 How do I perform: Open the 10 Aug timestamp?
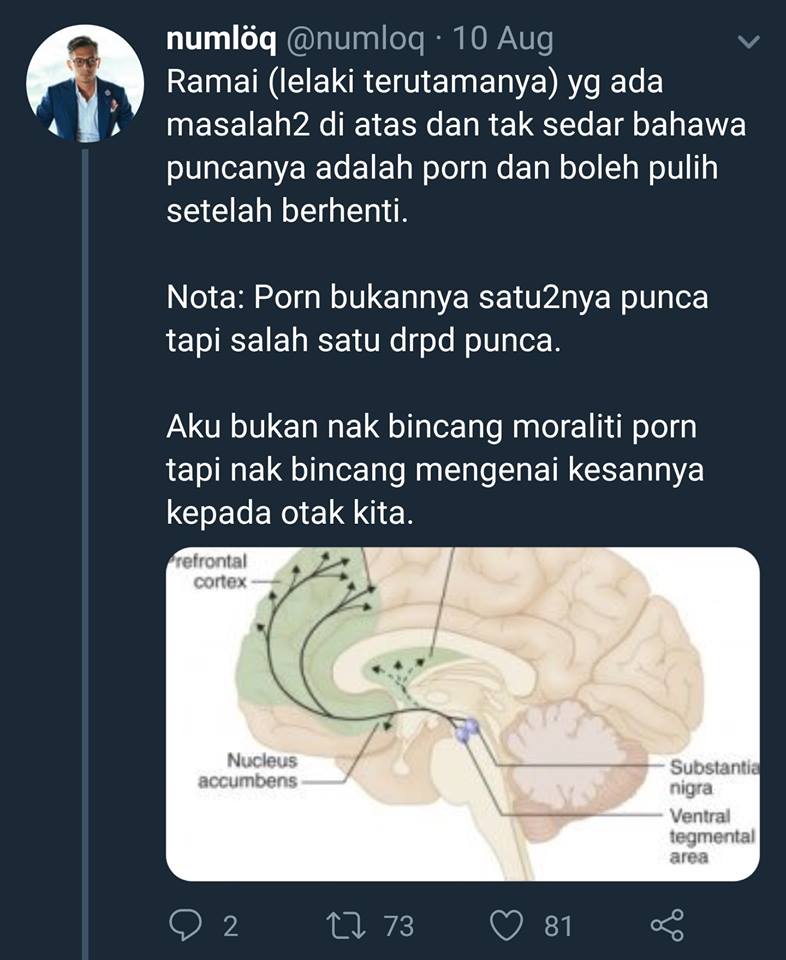pos(503,39)
